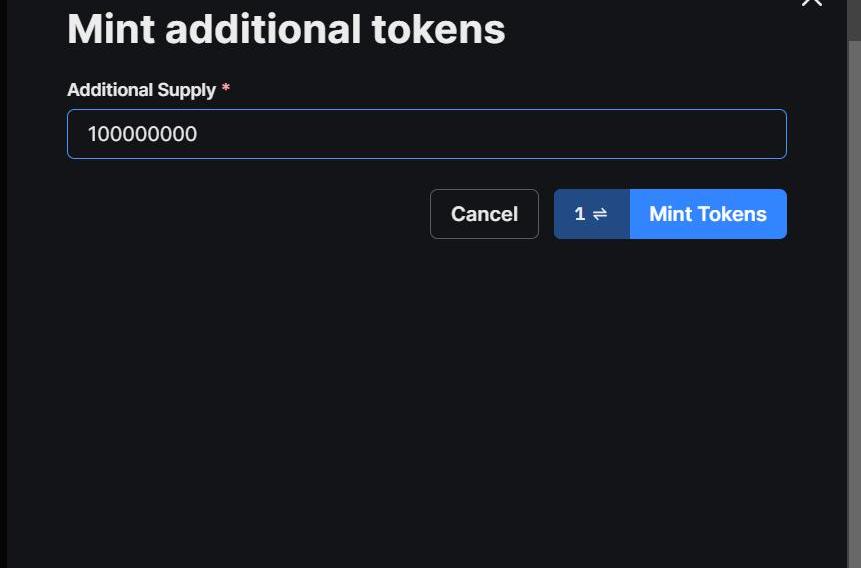This screenshot has height=568, width=861.
Task: Click the dark backdrop left of dialog
Action: (x=3, y=300)
